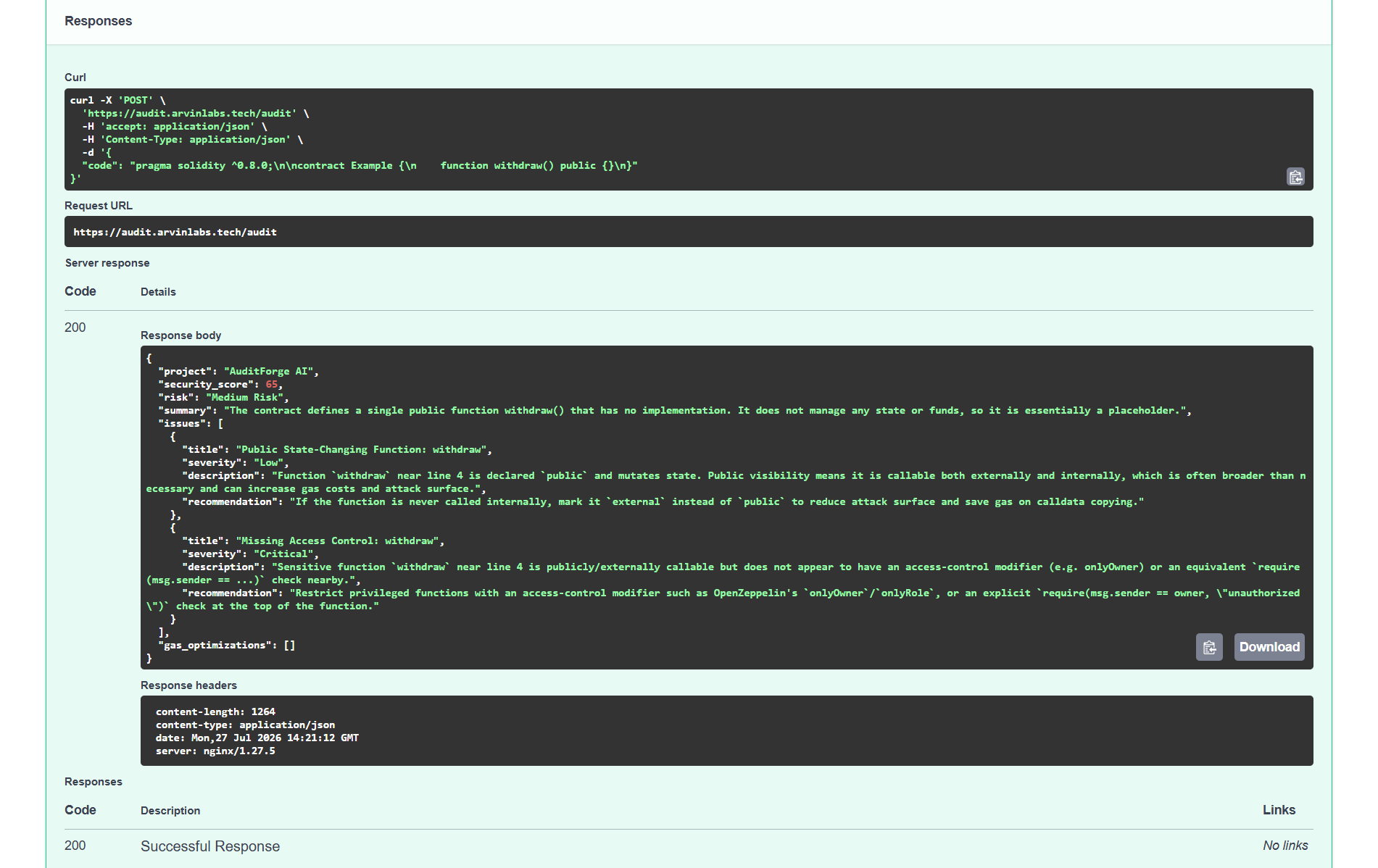Click the "AuditForge AI" project value
Image resolution: width=1378 pixels, height=868 pixels.
coord(268,372)
